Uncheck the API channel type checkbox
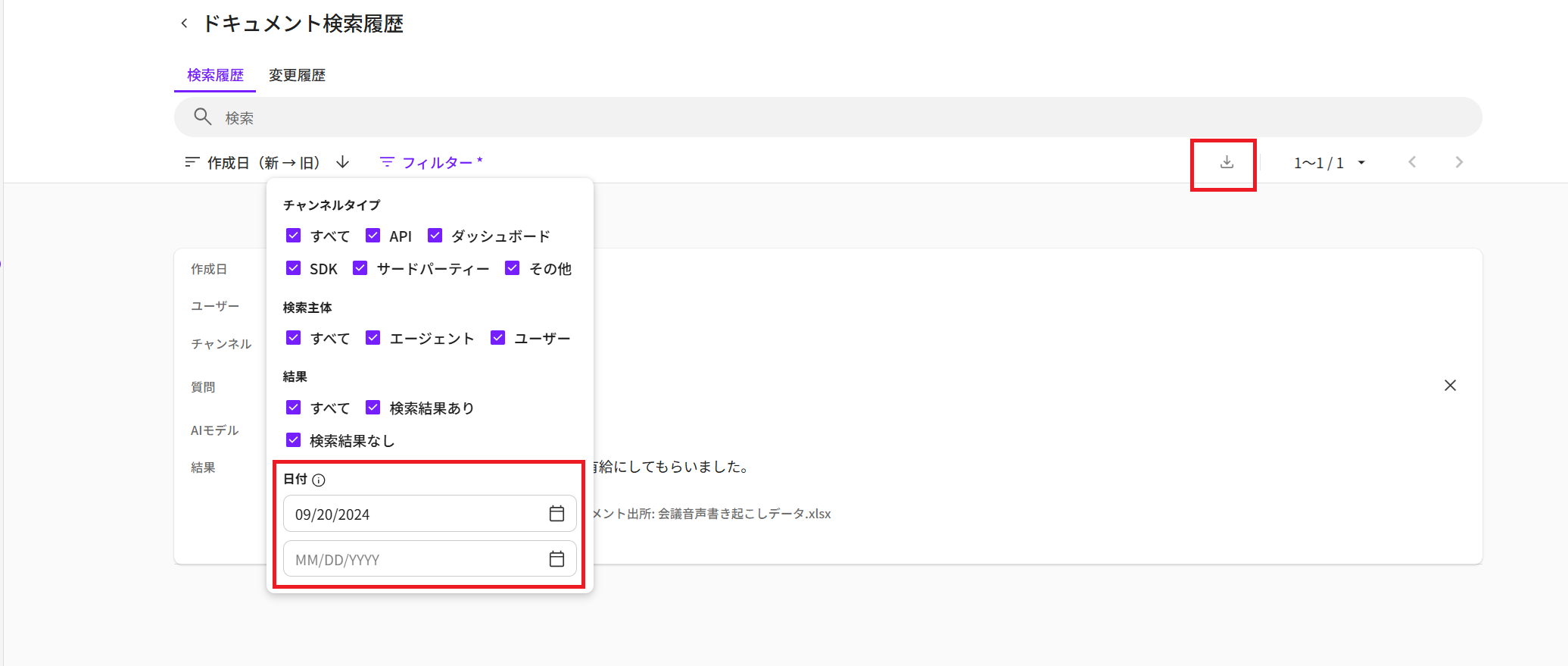Viewport: 1568px width, 666px height. [x=373, y=236]
